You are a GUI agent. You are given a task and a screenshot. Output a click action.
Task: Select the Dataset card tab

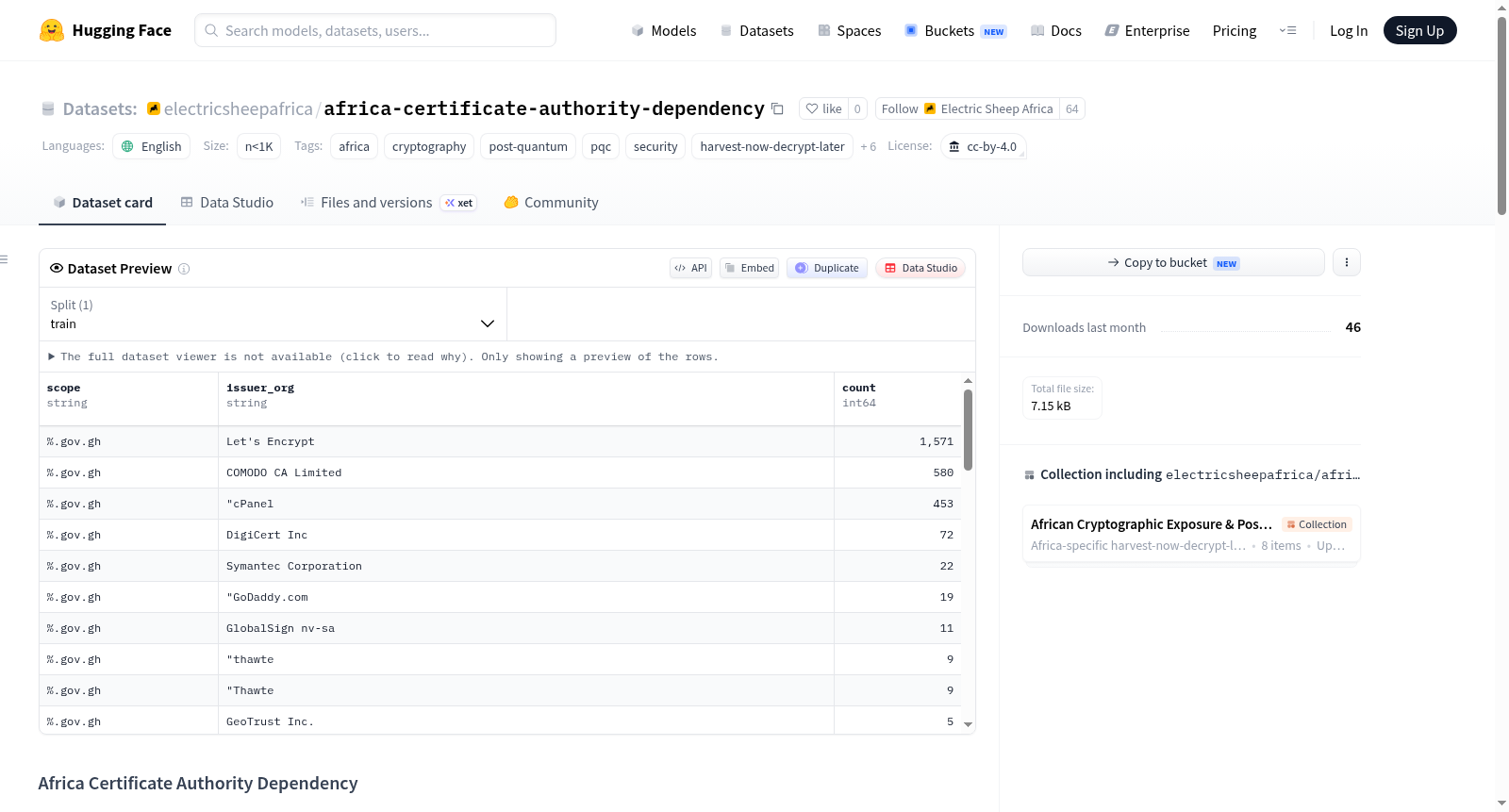[103, 202]
